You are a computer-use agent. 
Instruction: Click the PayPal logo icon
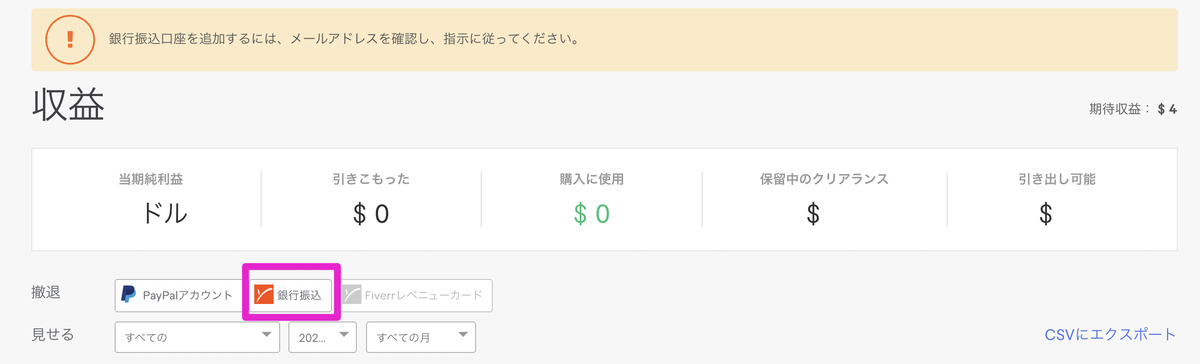pyautogui.click(x=128, y=295)
